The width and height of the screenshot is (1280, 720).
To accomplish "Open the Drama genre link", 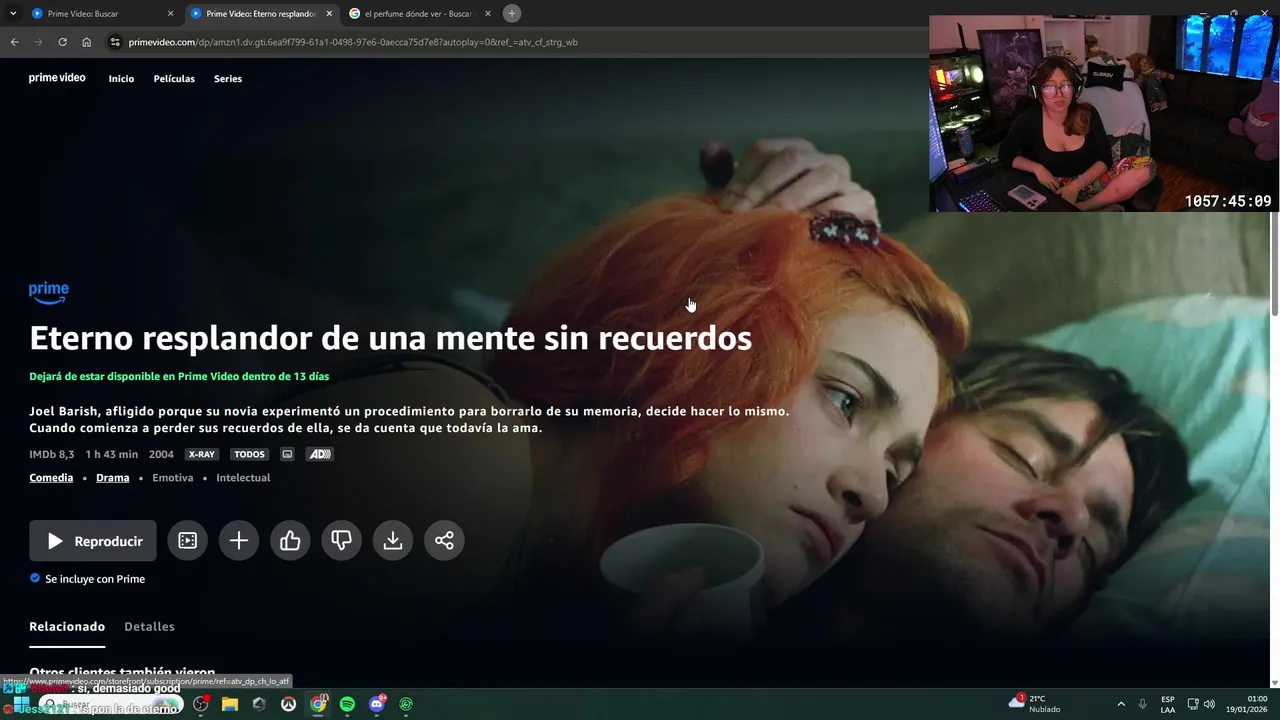I will (x=113, y=478).
